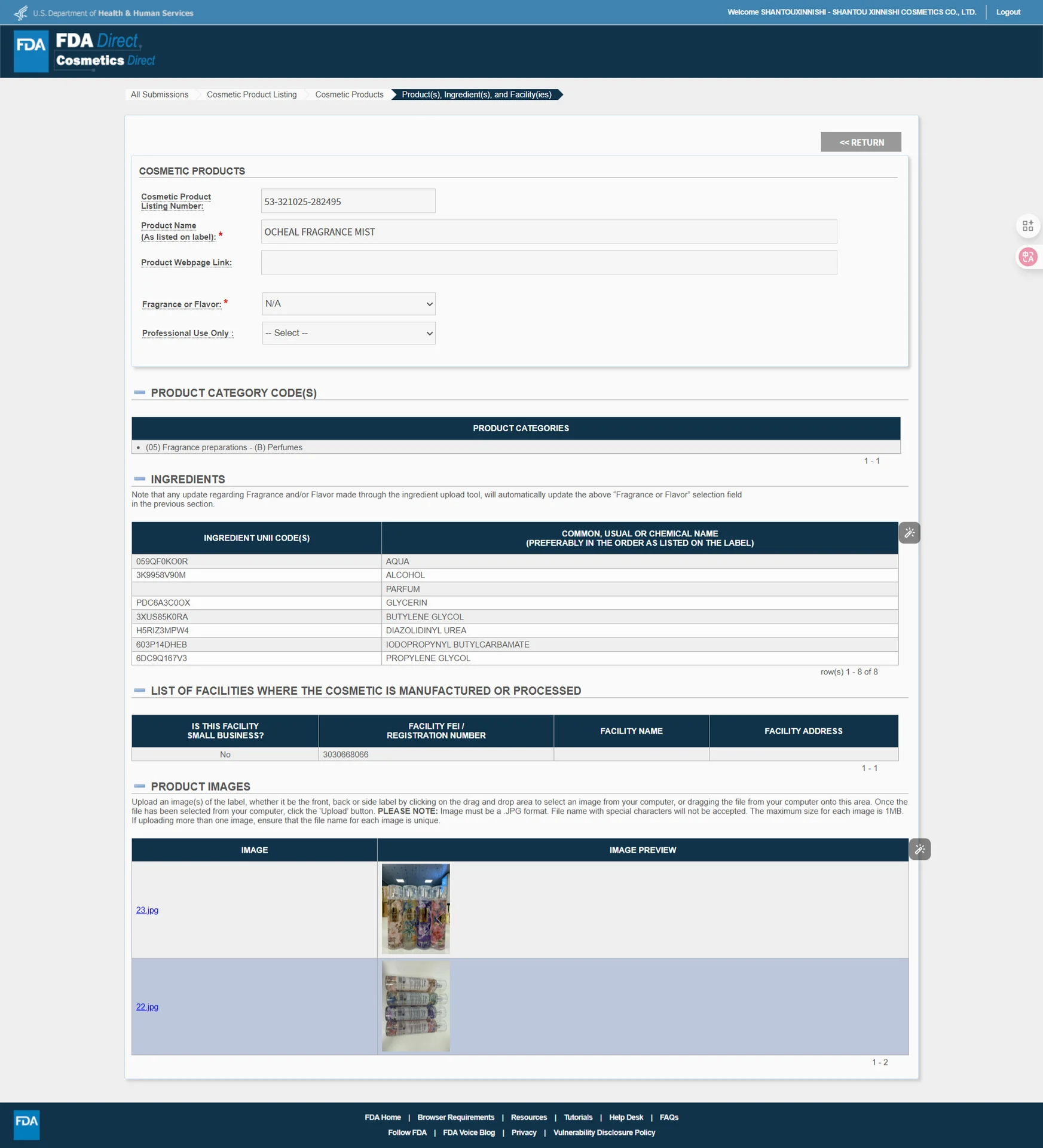
Task: Click the PROPYLENE GLYCOL ingredient cell
Action: (640, 658)
